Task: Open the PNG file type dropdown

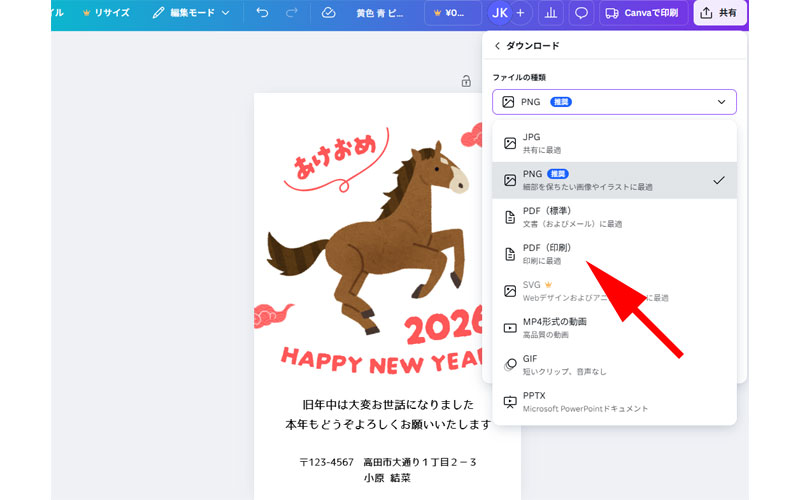Action: (614, 102)
